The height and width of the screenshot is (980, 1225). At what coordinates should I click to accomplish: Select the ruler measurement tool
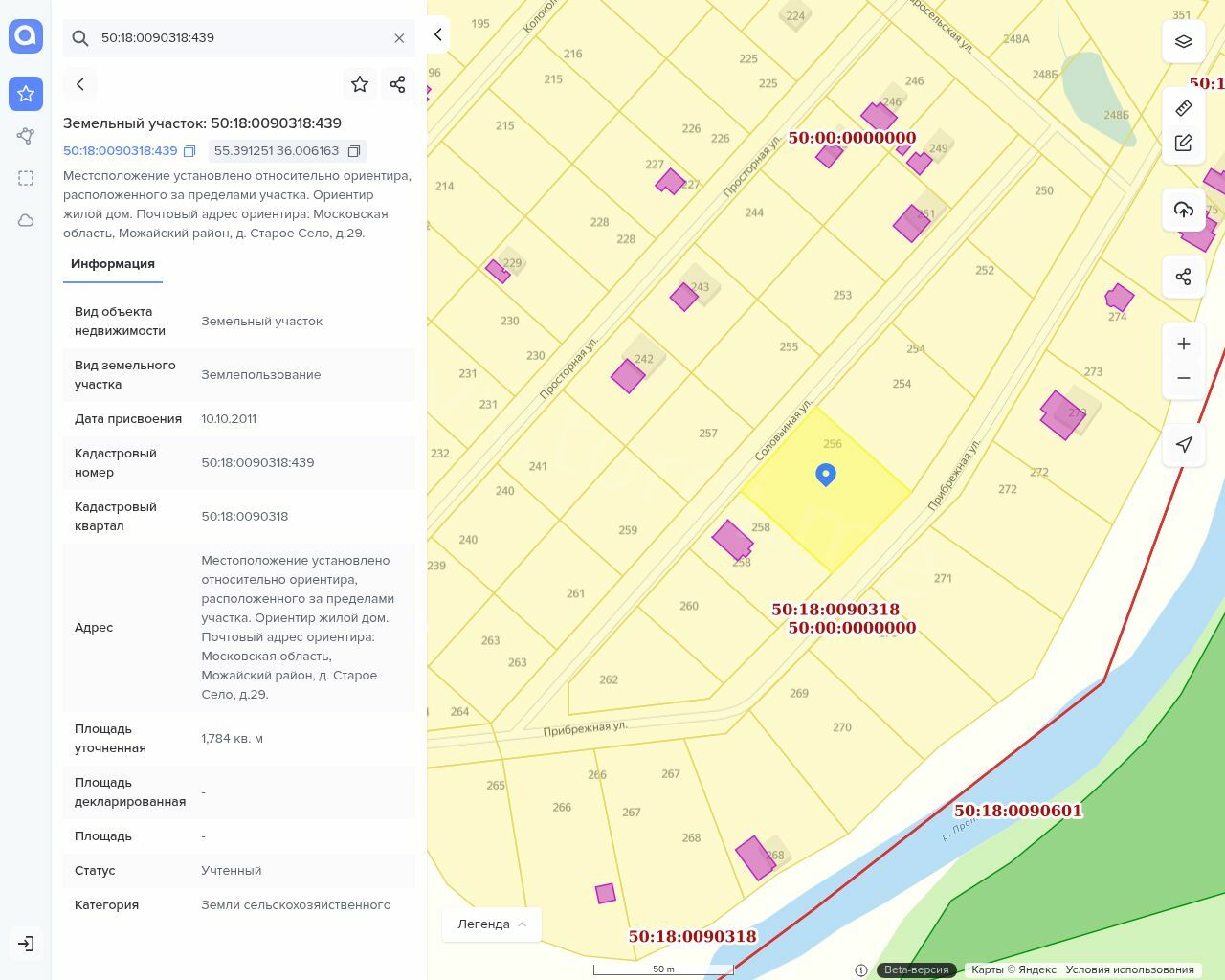click(1183, 108)
